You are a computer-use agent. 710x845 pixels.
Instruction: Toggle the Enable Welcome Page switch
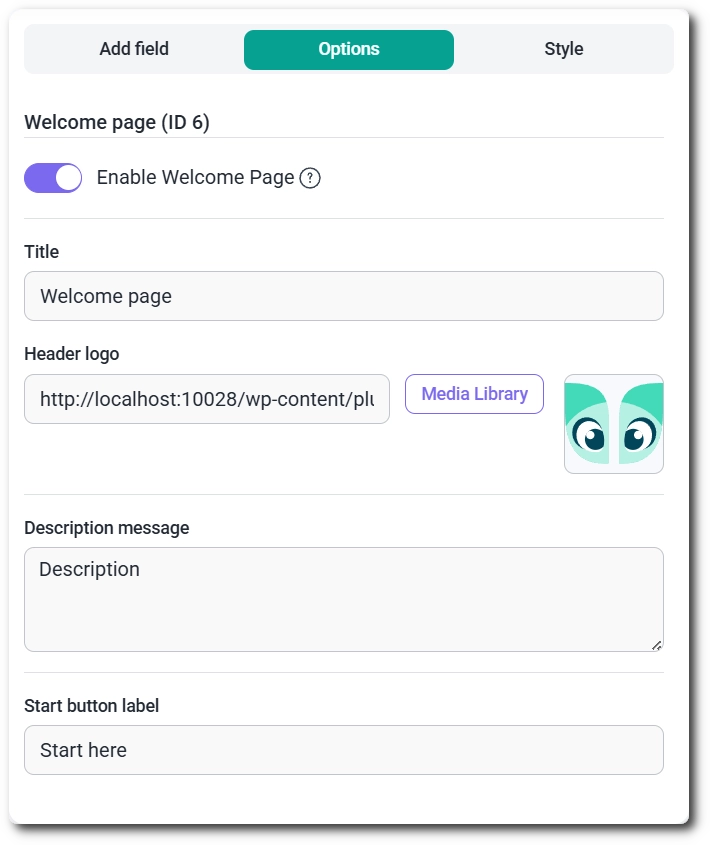[53, 178]
